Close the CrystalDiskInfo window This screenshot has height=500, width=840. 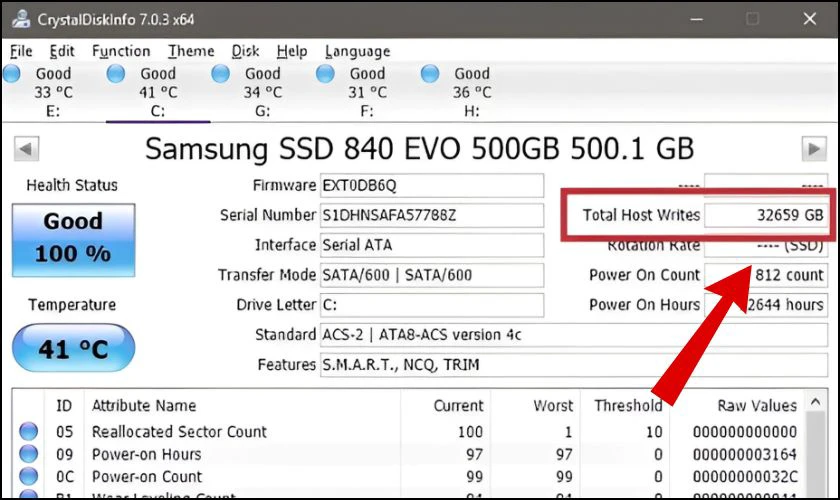[x=809, y=19]
